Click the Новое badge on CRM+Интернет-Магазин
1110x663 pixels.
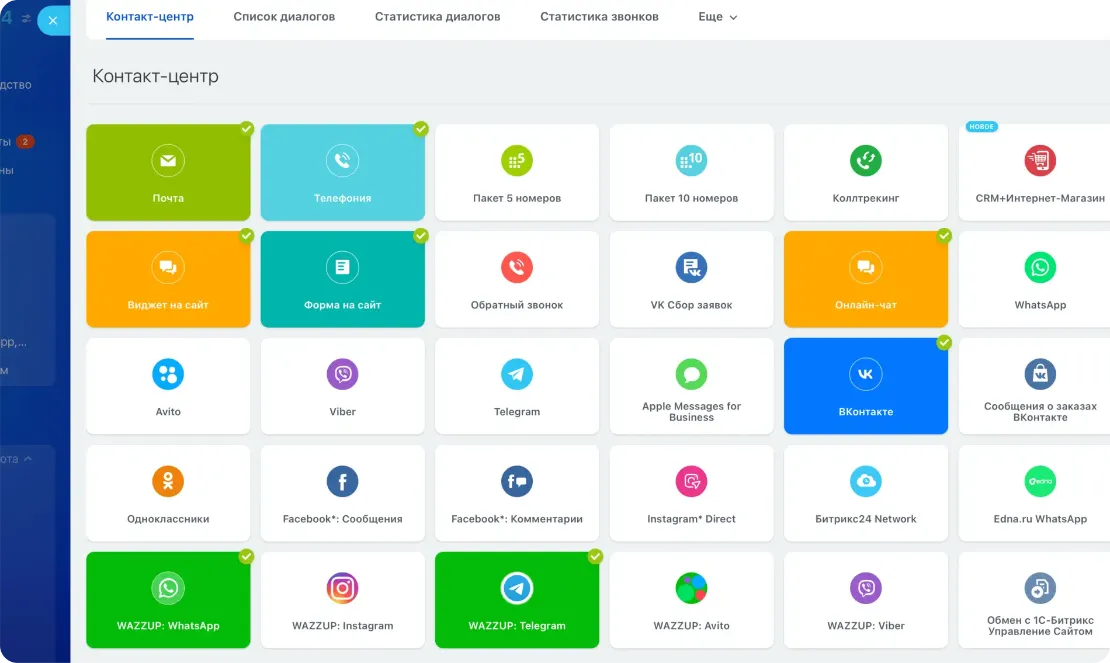click(x=981, y=127)
